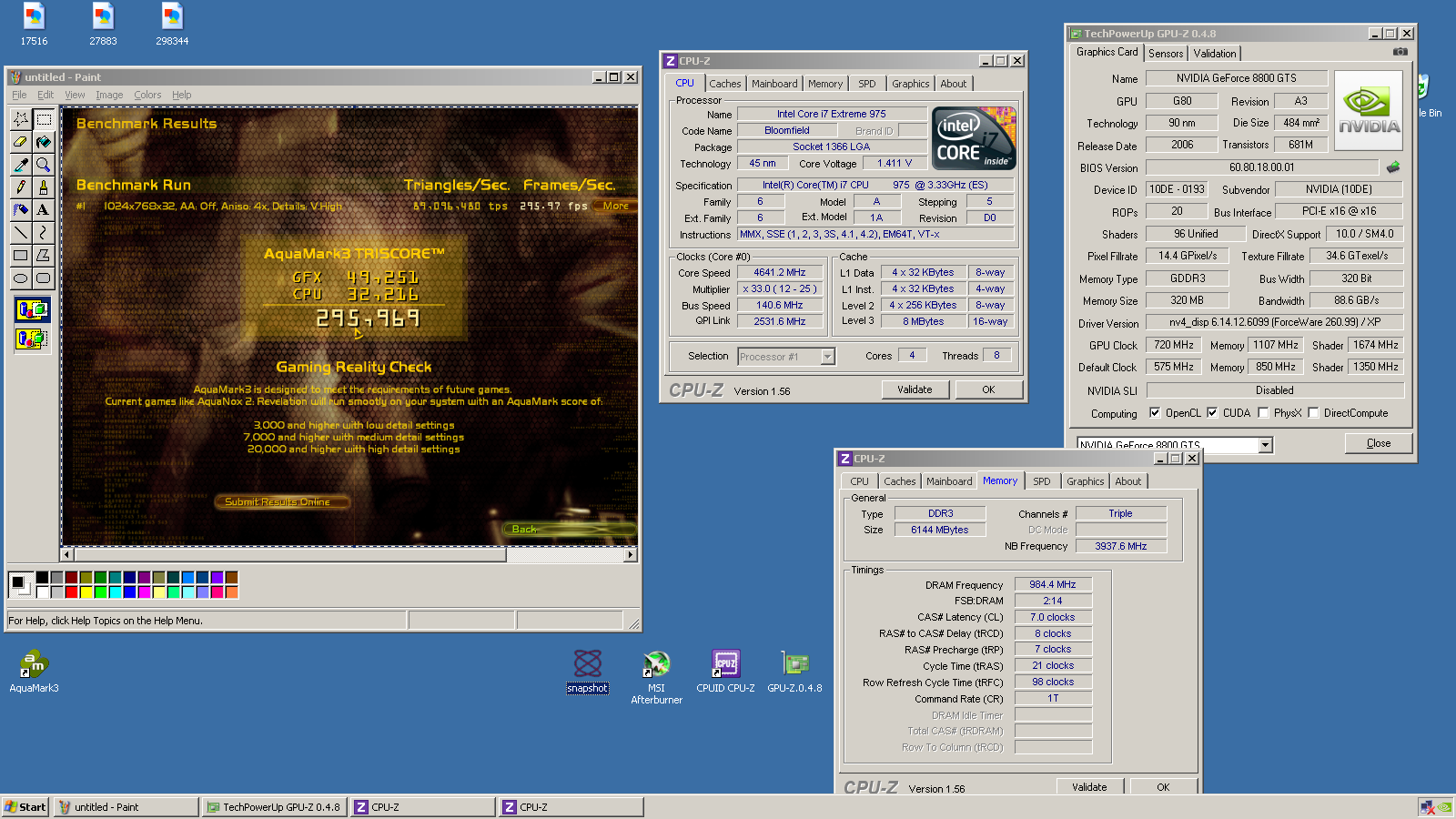The height and width of the screenshot is (819, 1456).
Task: Choose the opaque selection option in Paint
Action: (x=32, y=310)
